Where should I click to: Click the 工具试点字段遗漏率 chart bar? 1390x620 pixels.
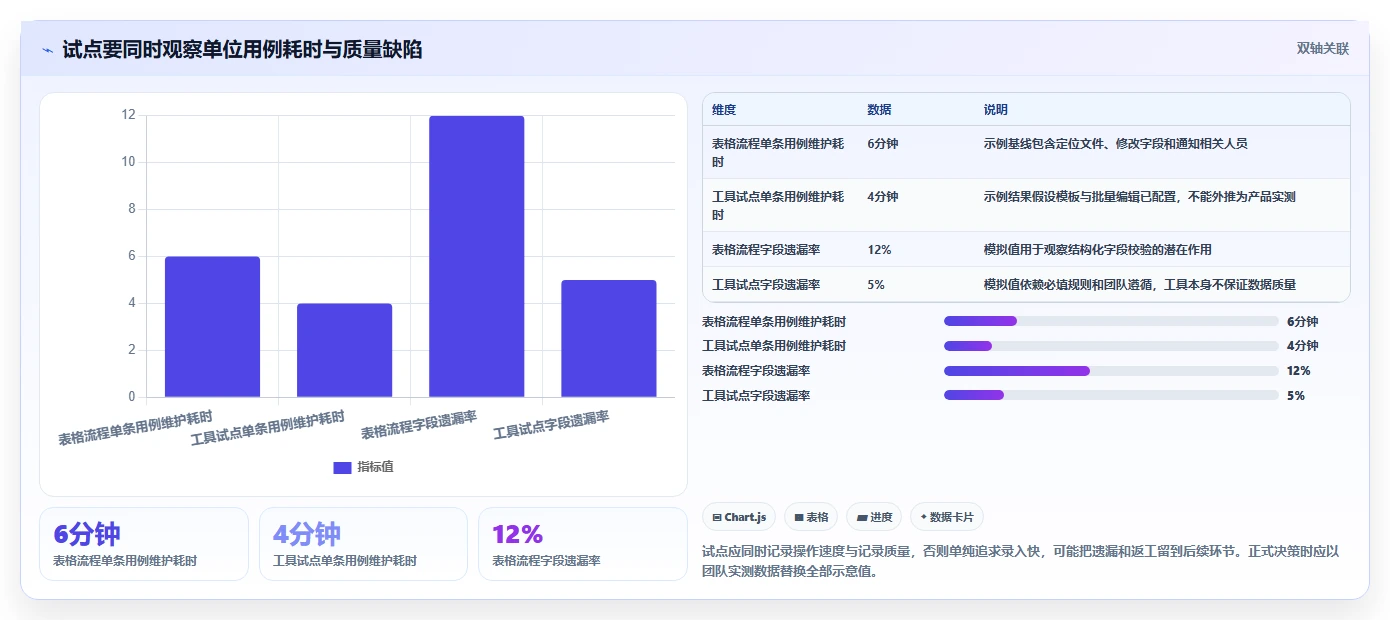click(608, 339)
